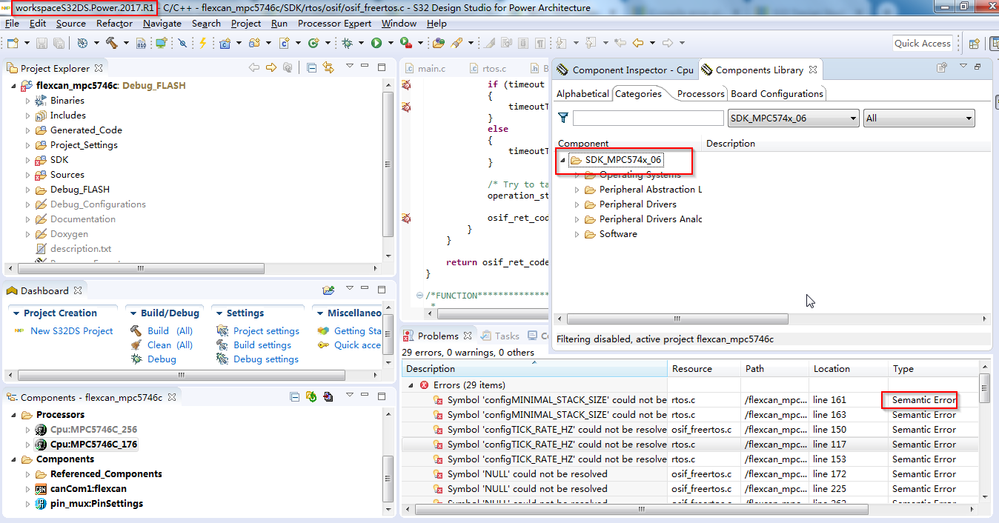Click the New S32DS Project link
This screenshot has height=523, width=999.
(71, 331)
